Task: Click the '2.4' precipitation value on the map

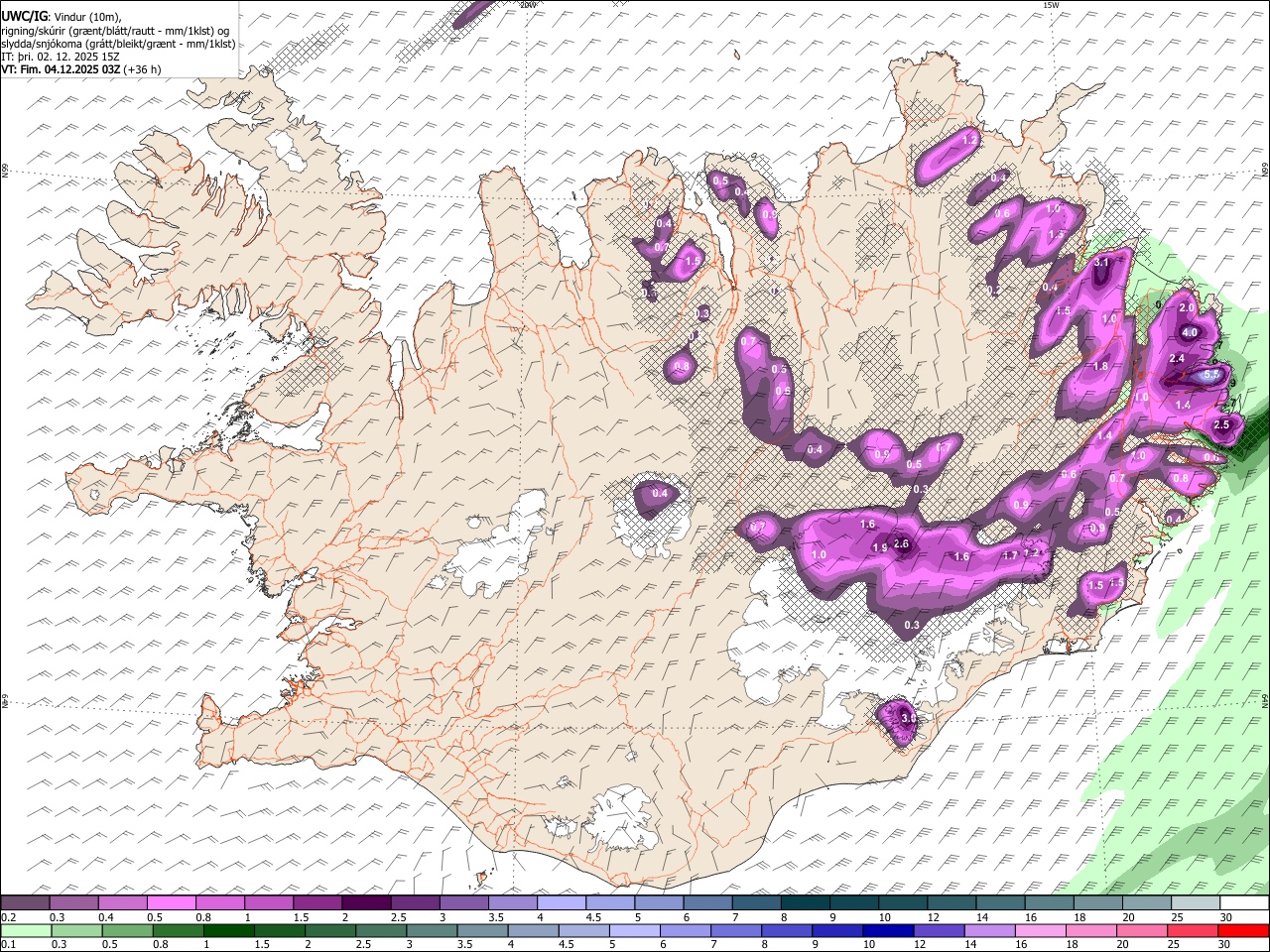Action: click(1178, 358)
